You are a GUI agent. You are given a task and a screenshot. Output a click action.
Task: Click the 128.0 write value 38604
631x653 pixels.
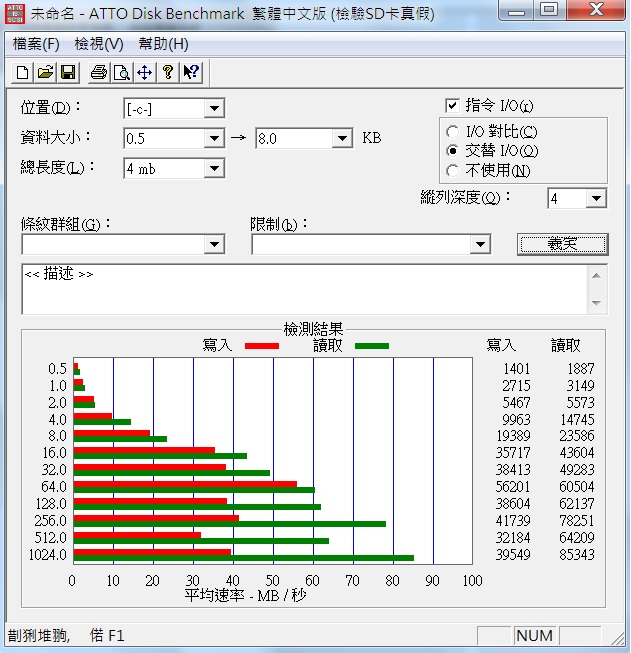[513, 504]
